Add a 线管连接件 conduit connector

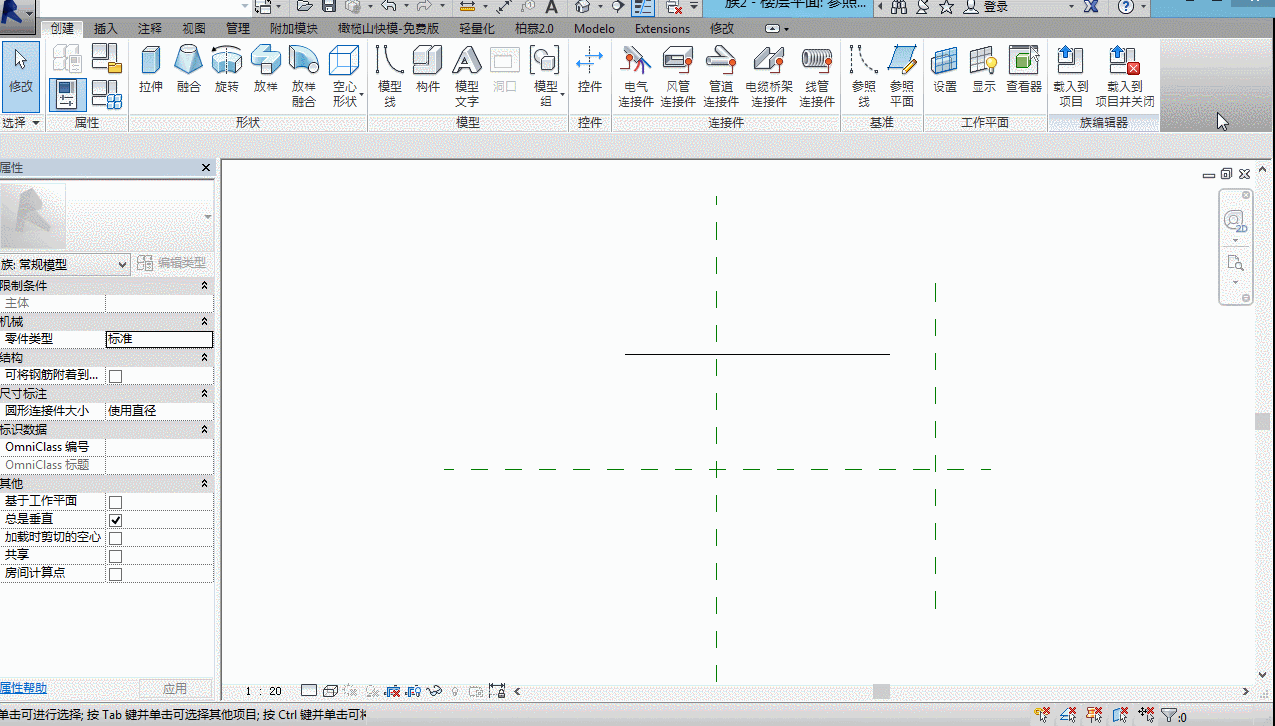[817, 76]
